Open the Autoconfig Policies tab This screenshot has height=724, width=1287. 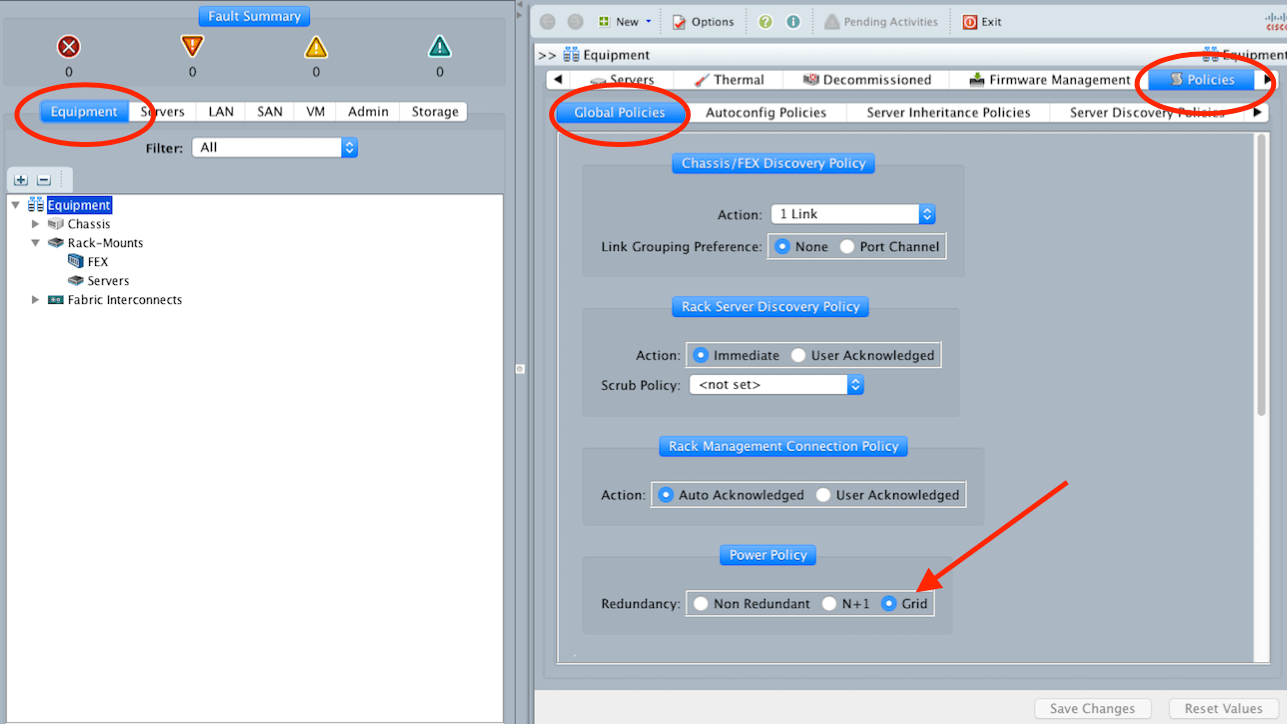point(766,113)
